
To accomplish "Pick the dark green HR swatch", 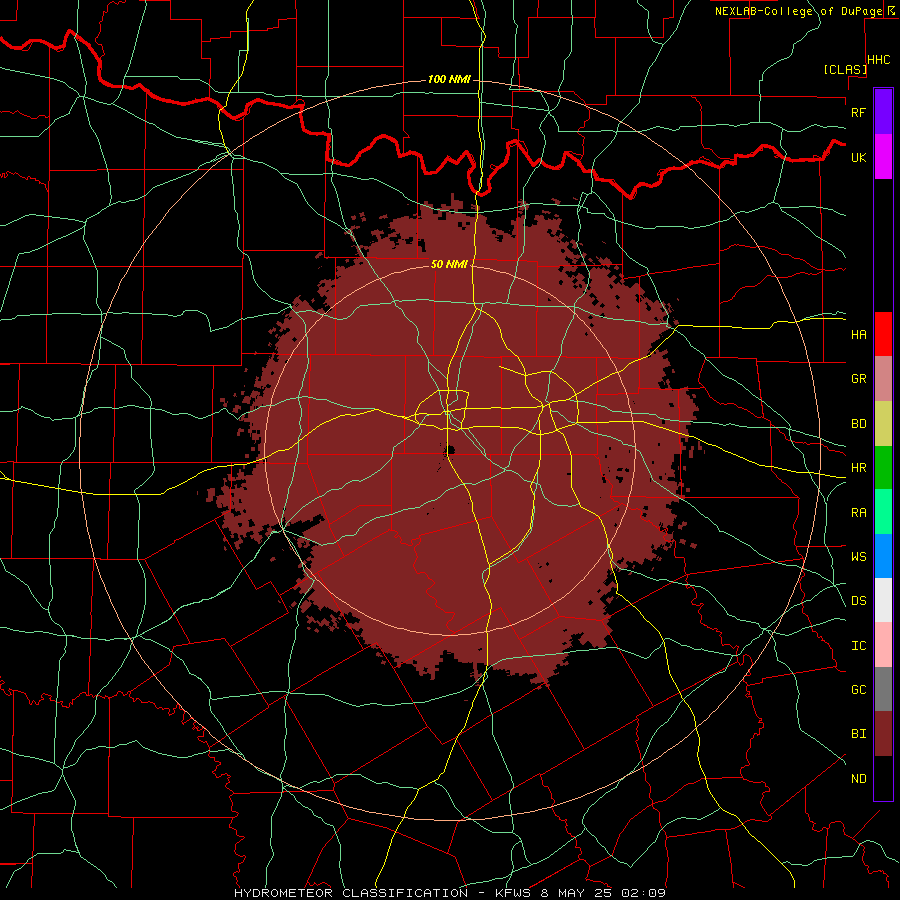I will (x=883, y=467).
